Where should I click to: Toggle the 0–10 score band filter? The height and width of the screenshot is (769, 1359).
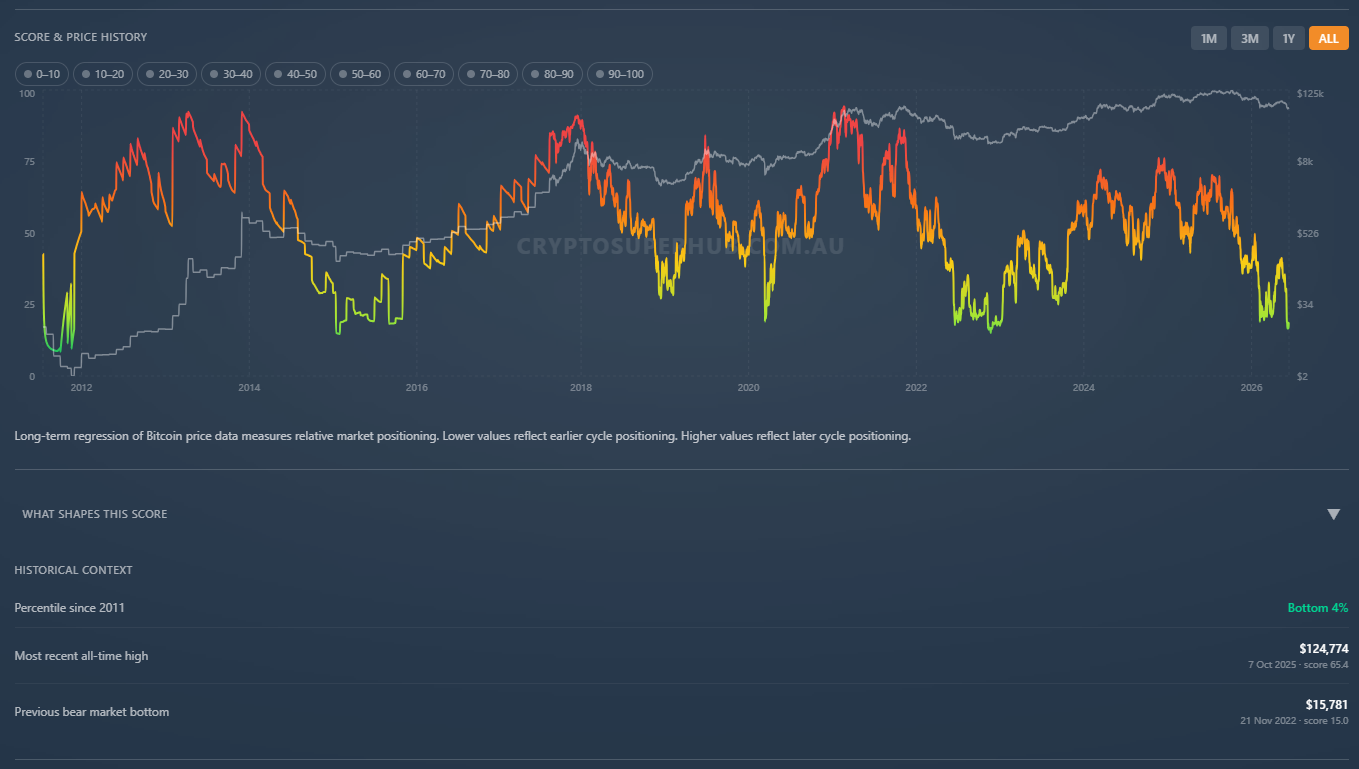pos(42,74)
